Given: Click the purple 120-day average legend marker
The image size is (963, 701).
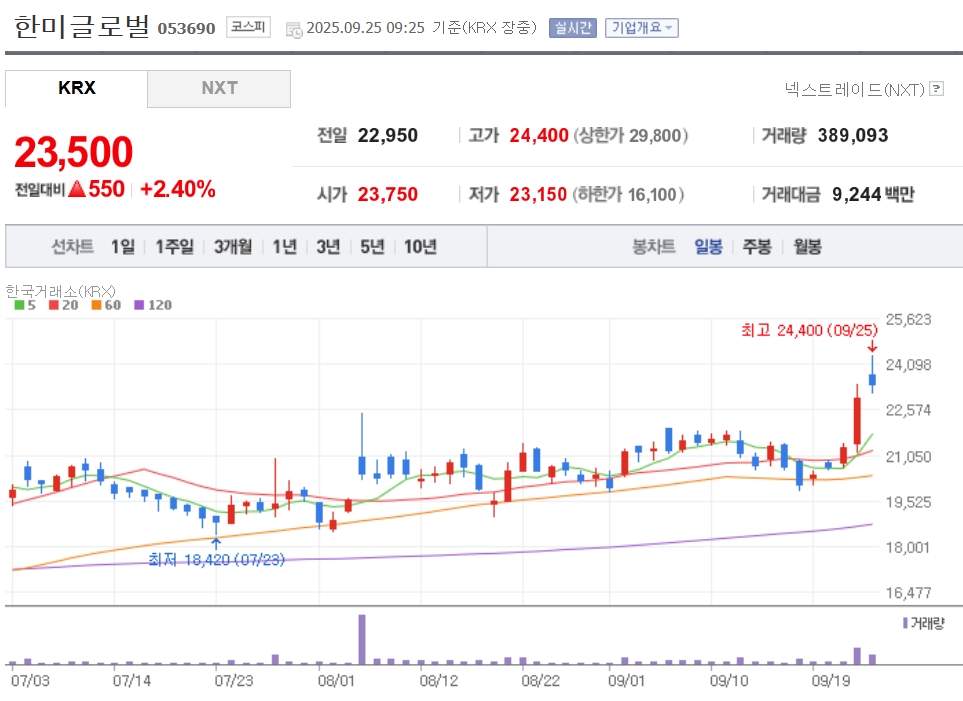Looking at the screenshot, I should tap(139, 305).
